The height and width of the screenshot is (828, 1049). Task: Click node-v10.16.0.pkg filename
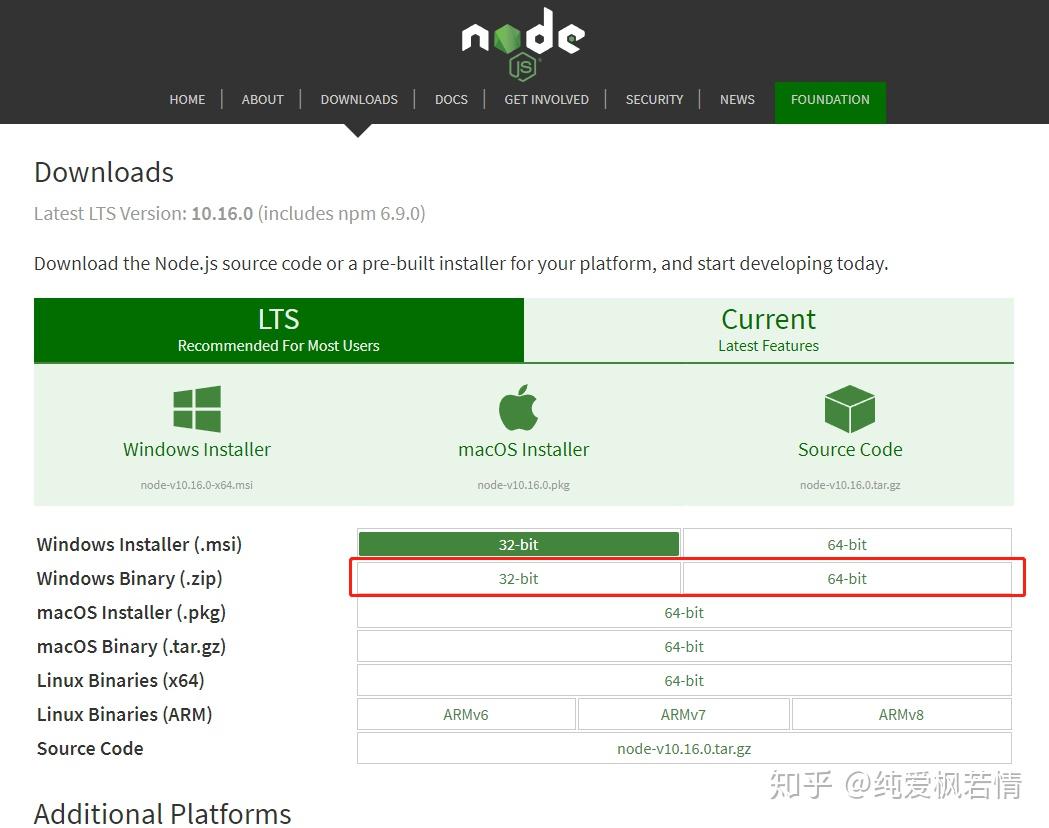pyautogui.click(x=524, y=485)
